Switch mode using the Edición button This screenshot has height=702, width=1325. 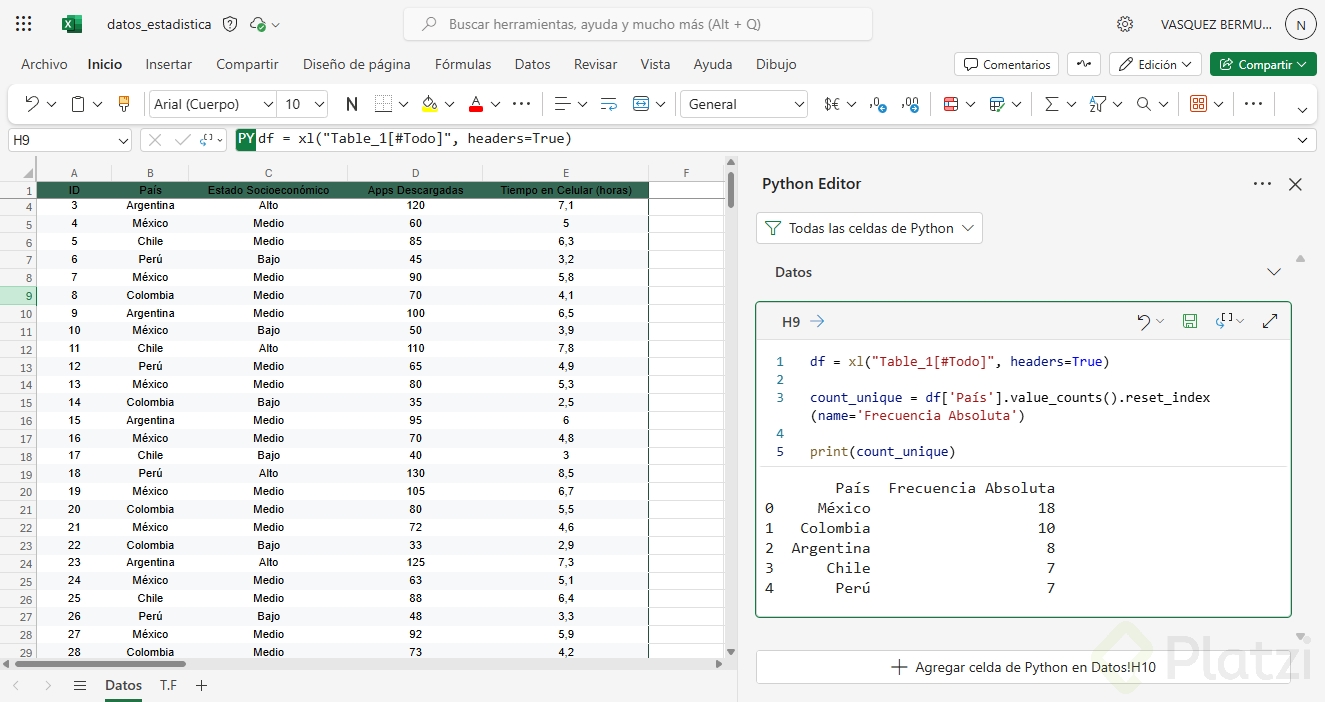1155,64
